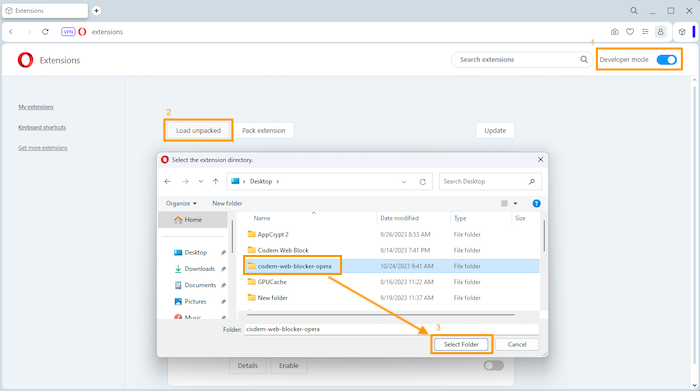Click the dialog's up-directory arrow

[216, 182]
